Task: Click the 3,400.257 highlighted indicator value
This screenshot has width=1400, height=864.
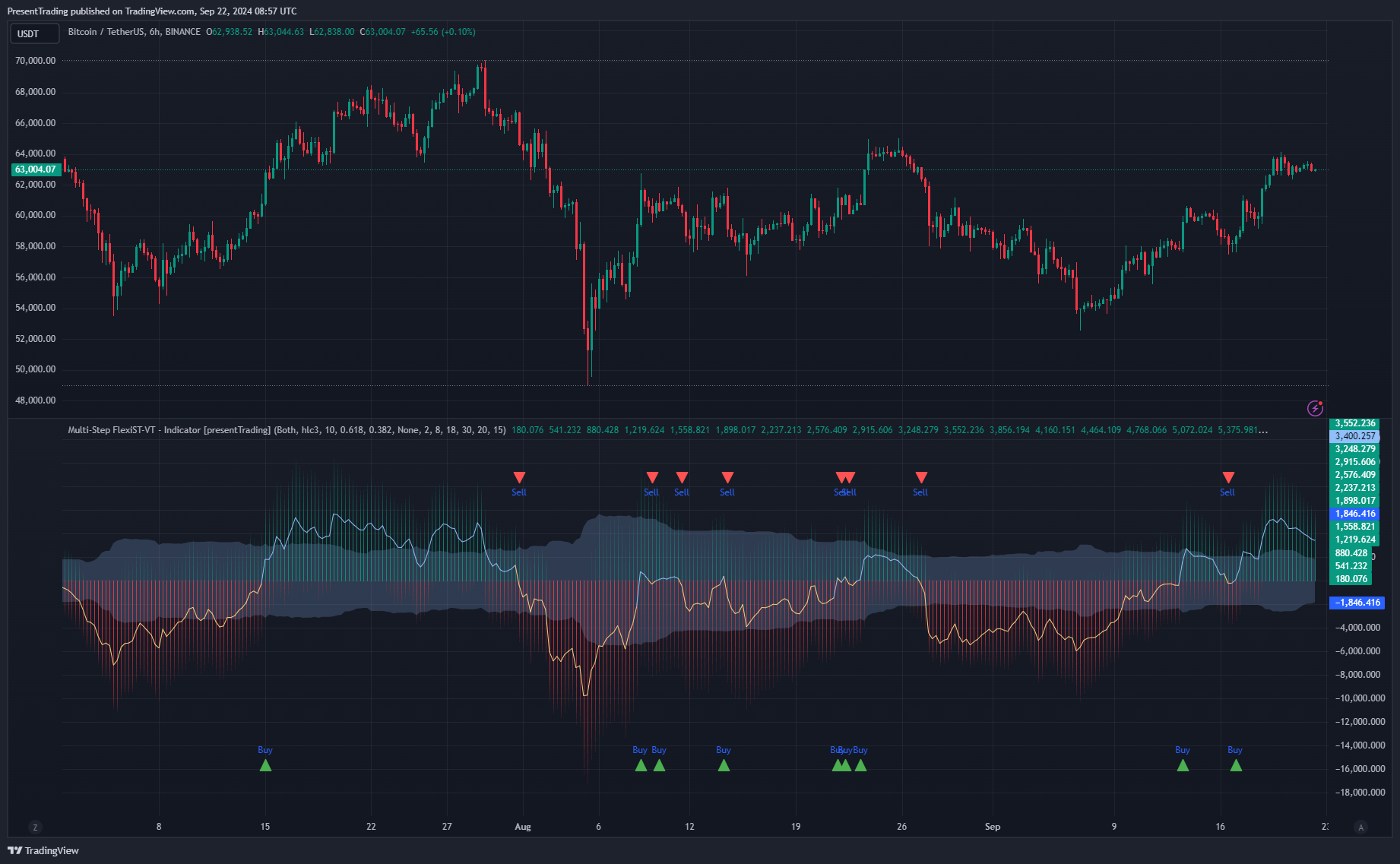Action: (x=1355, y=436)
